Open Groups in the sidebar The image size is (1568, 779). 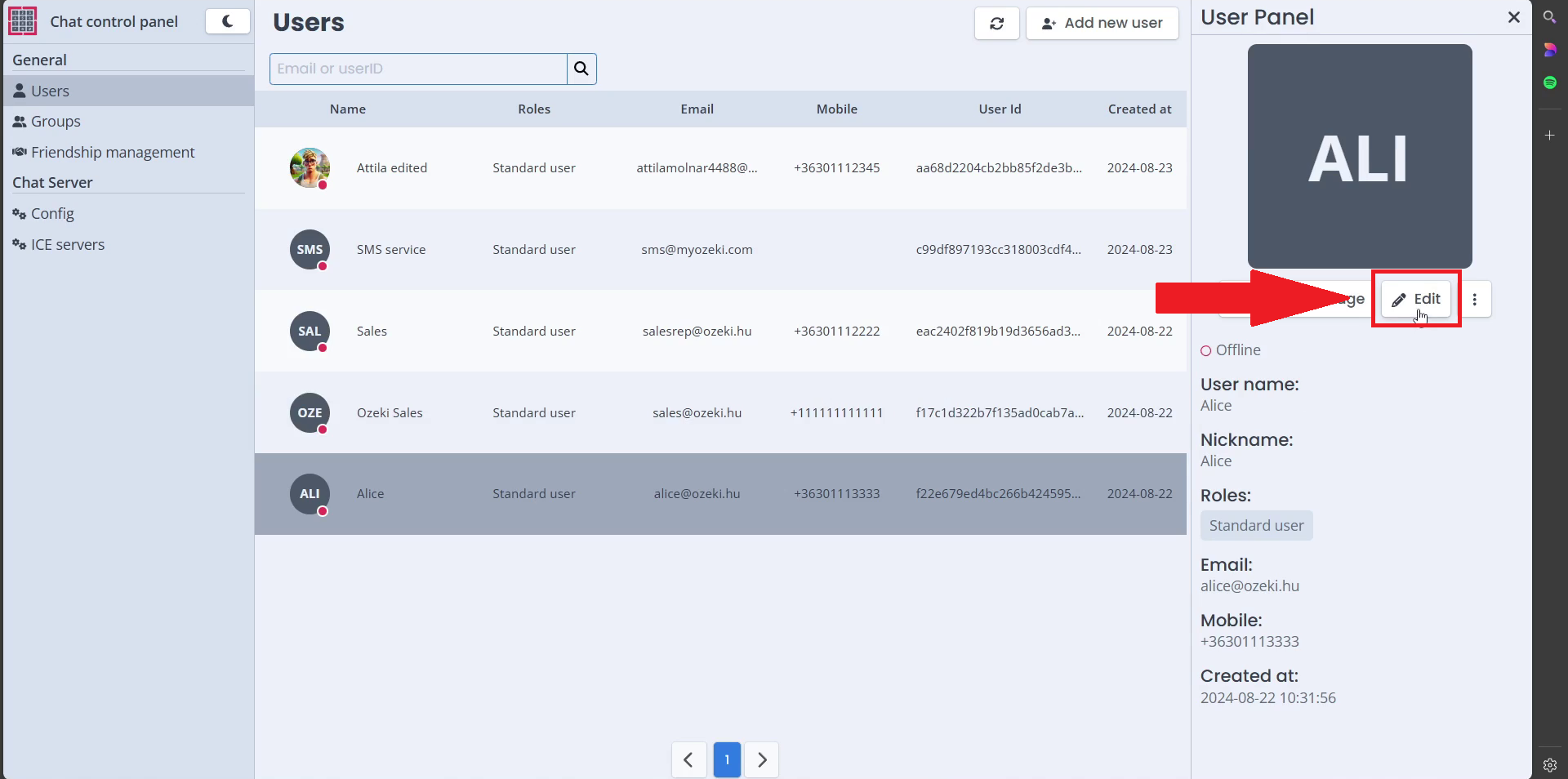(56, 122)
